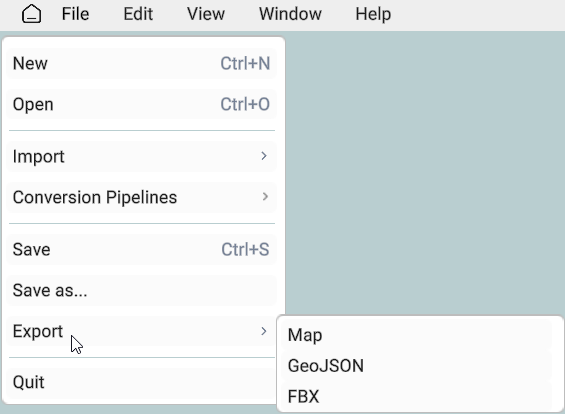Open the Edit menu
The height and width of the screenshot is (414, 565).
coord(138,14)
